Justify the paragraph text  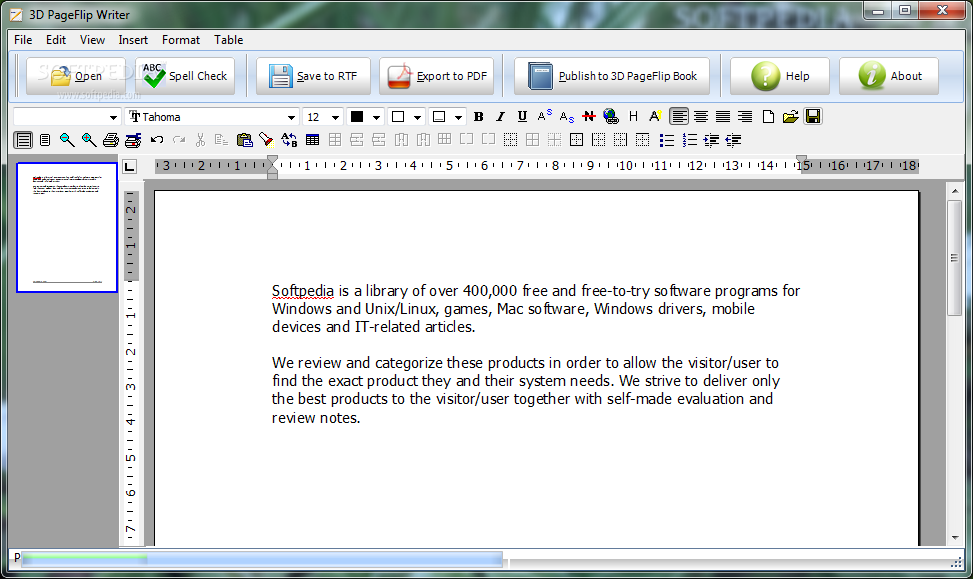pyautogui.click(x=723, y=117)
